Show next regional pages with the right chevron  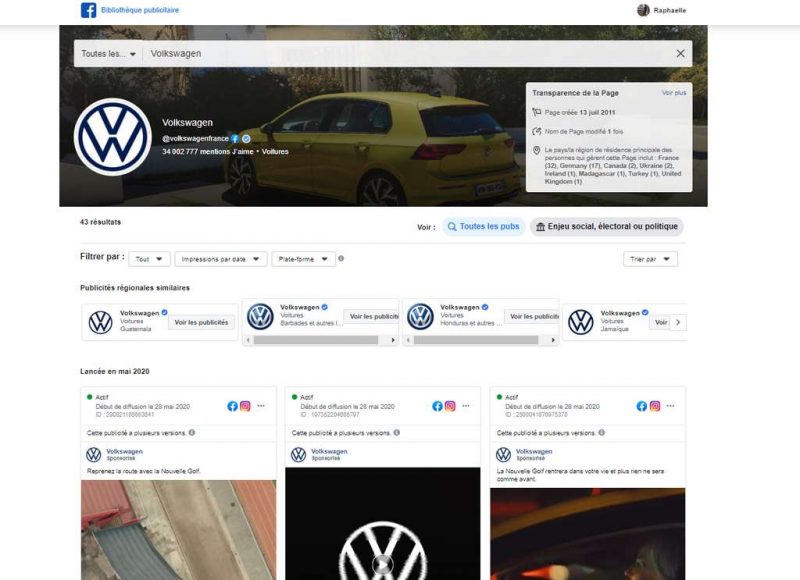[678, 322]
